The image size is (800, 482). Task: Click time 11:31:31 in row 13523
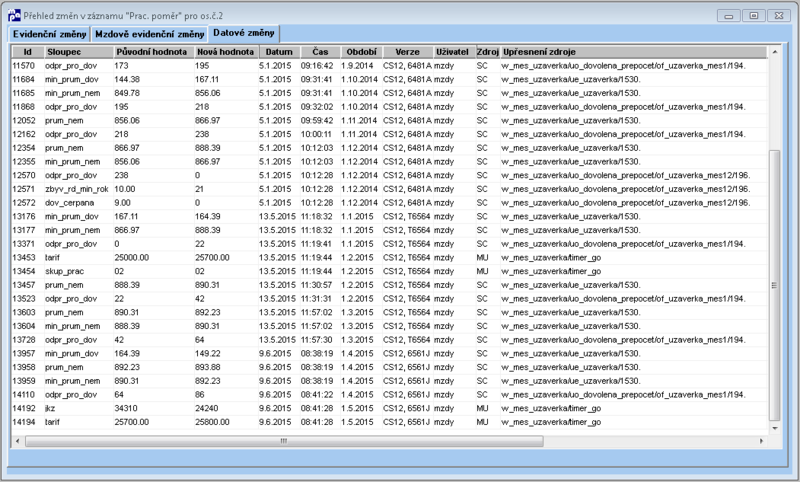tap(316, 299)
